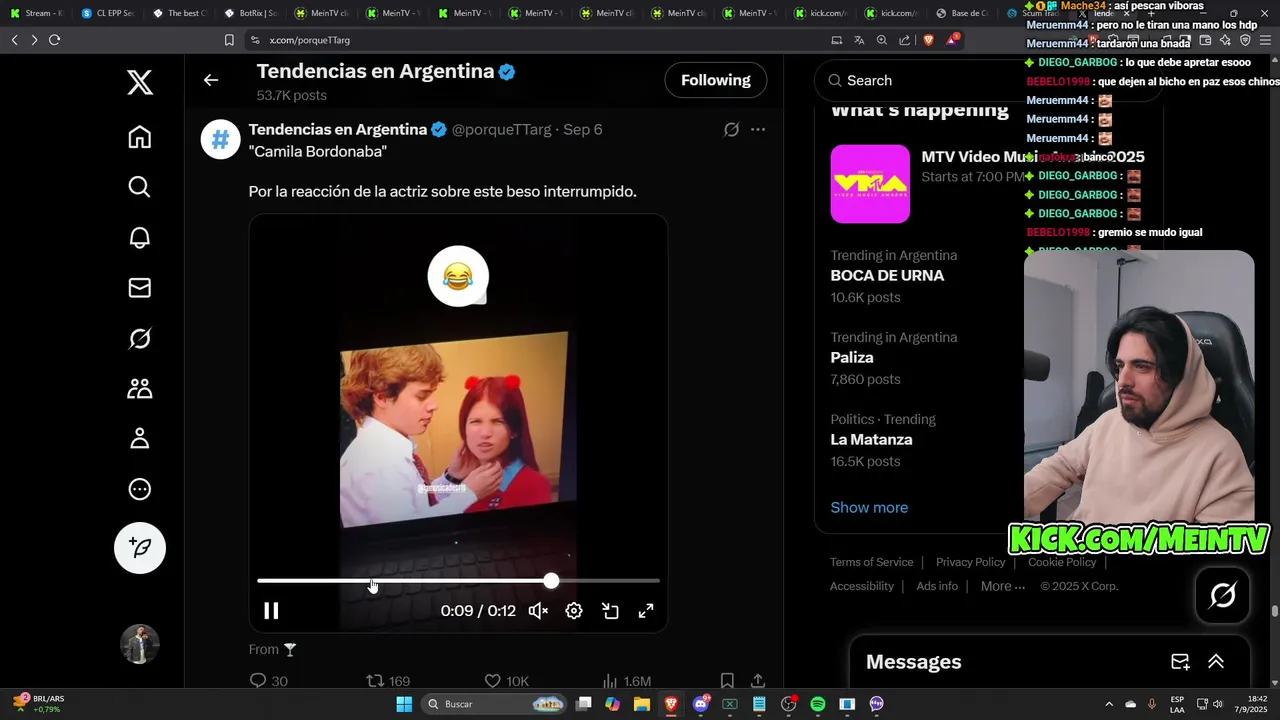Open the Communities icon in sidebar
This screenshot has height=720, width=1280.
(x=140, y=388)
